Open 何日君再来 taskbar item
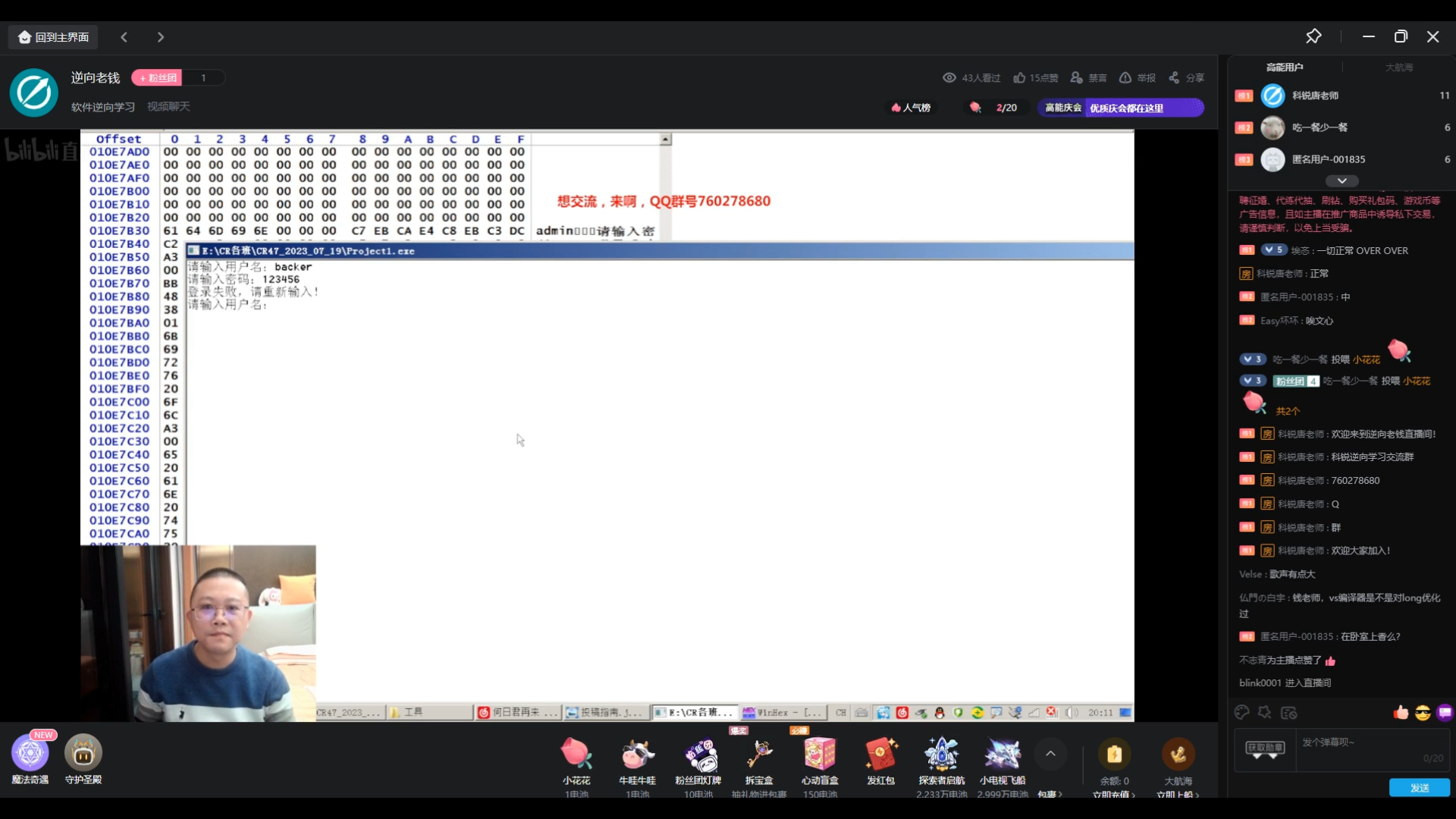The image size is (1456, 819). point(518,712)
